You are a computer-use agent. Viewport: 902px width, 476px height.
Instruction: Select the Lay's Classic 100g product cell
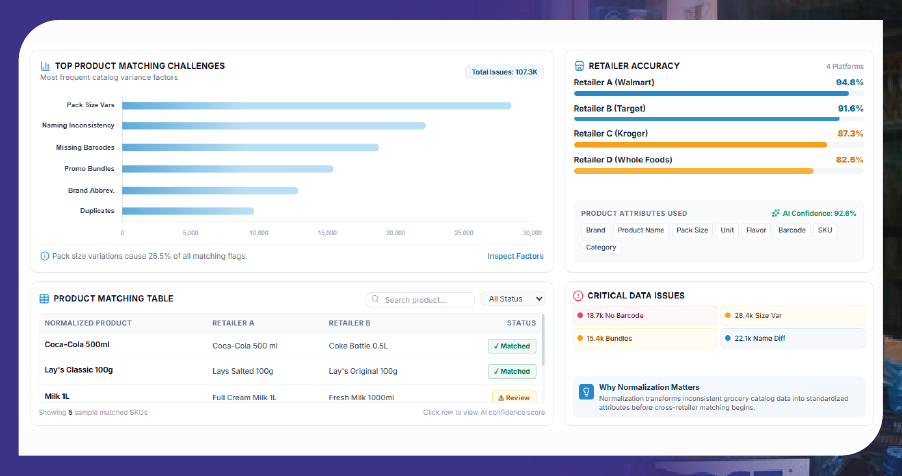78,370
